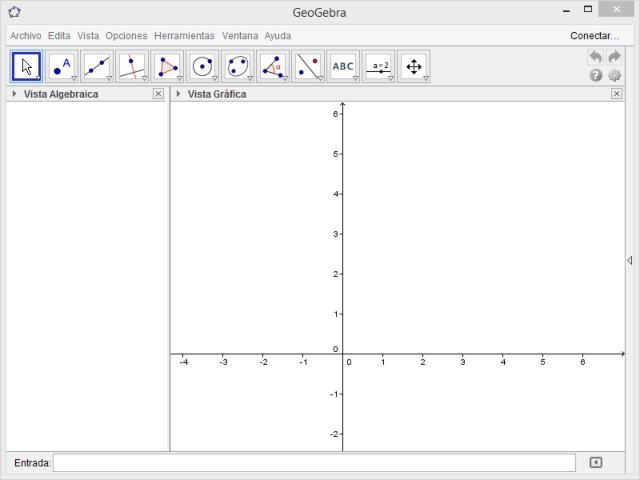Image resolution: width=640 pixels, height=480 pixels.
Task: Close the Vista Gráfica panel
Action: [x=616, y=94]
